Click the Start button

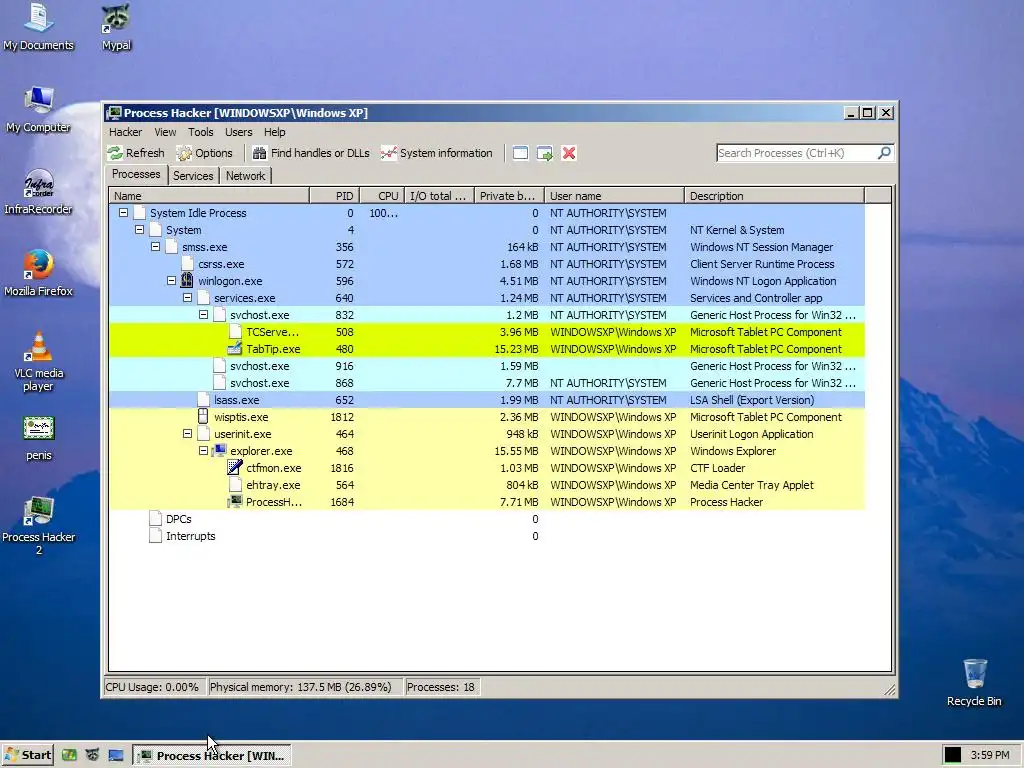(27, 755)
